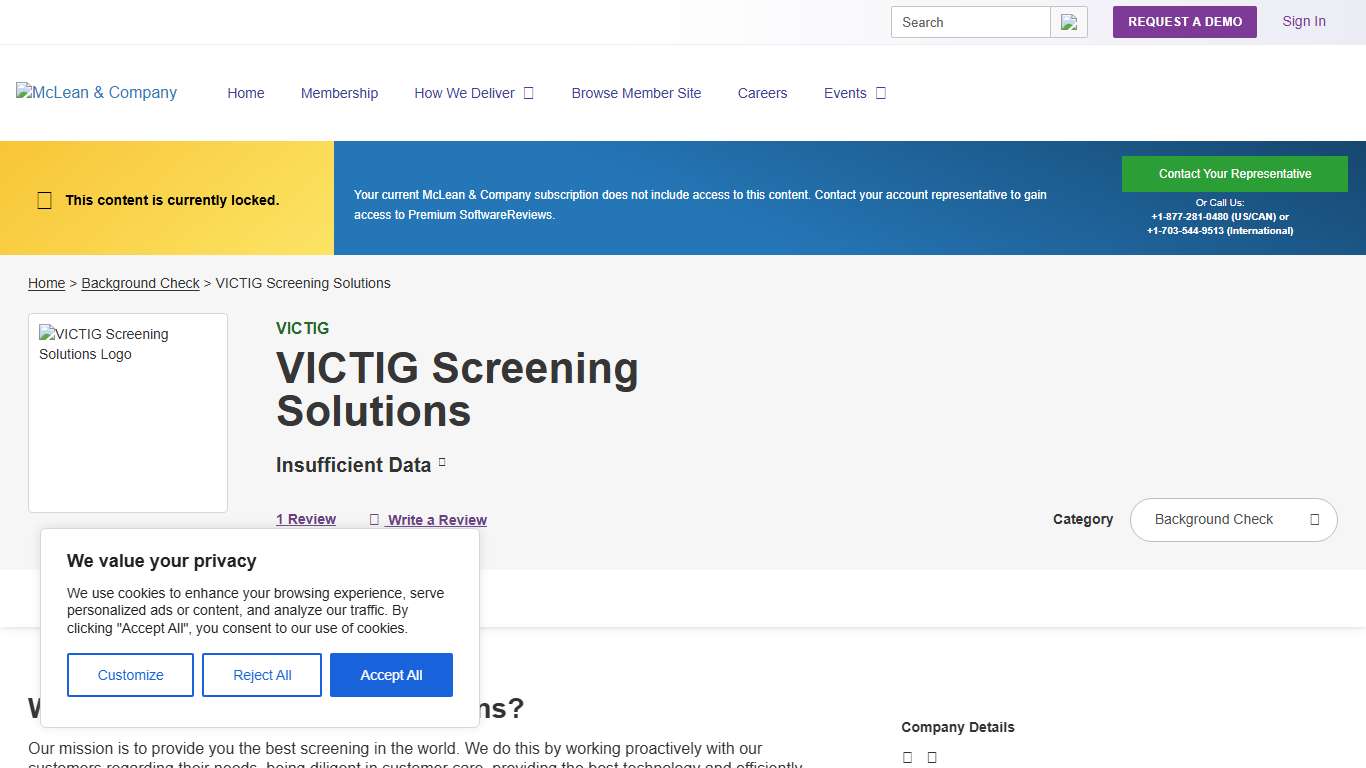Image resolution: width=1366 pixels, height=768 pixels.
Task: Go to Browse Member Site
Action: click(636, 92)
